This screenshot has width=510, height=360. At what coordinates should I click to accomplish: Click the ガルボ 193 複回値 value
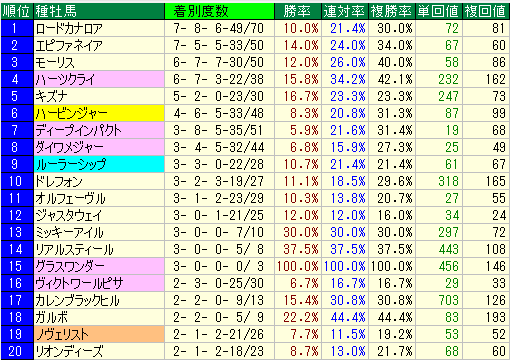point(495,317)
